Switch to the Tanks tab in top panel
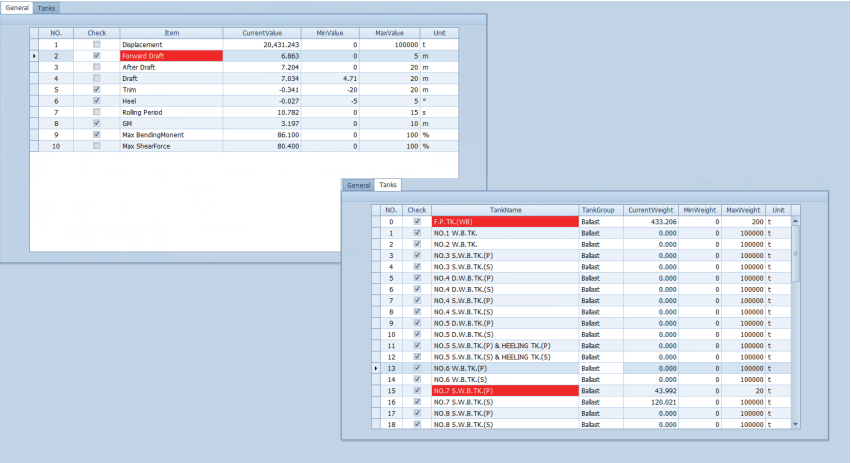 pos(47,7)
